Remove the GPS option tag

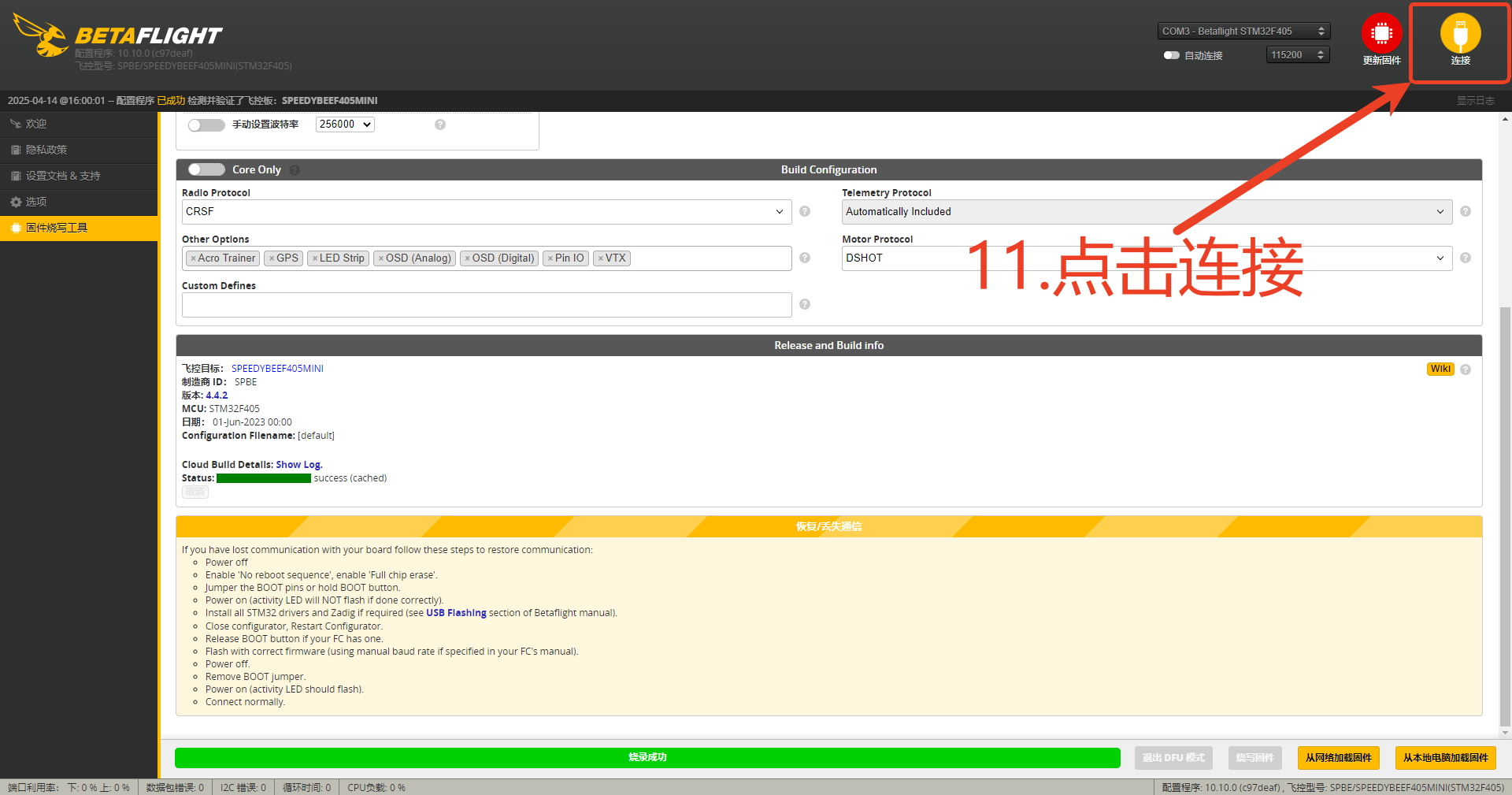click(x=272, y=258)
